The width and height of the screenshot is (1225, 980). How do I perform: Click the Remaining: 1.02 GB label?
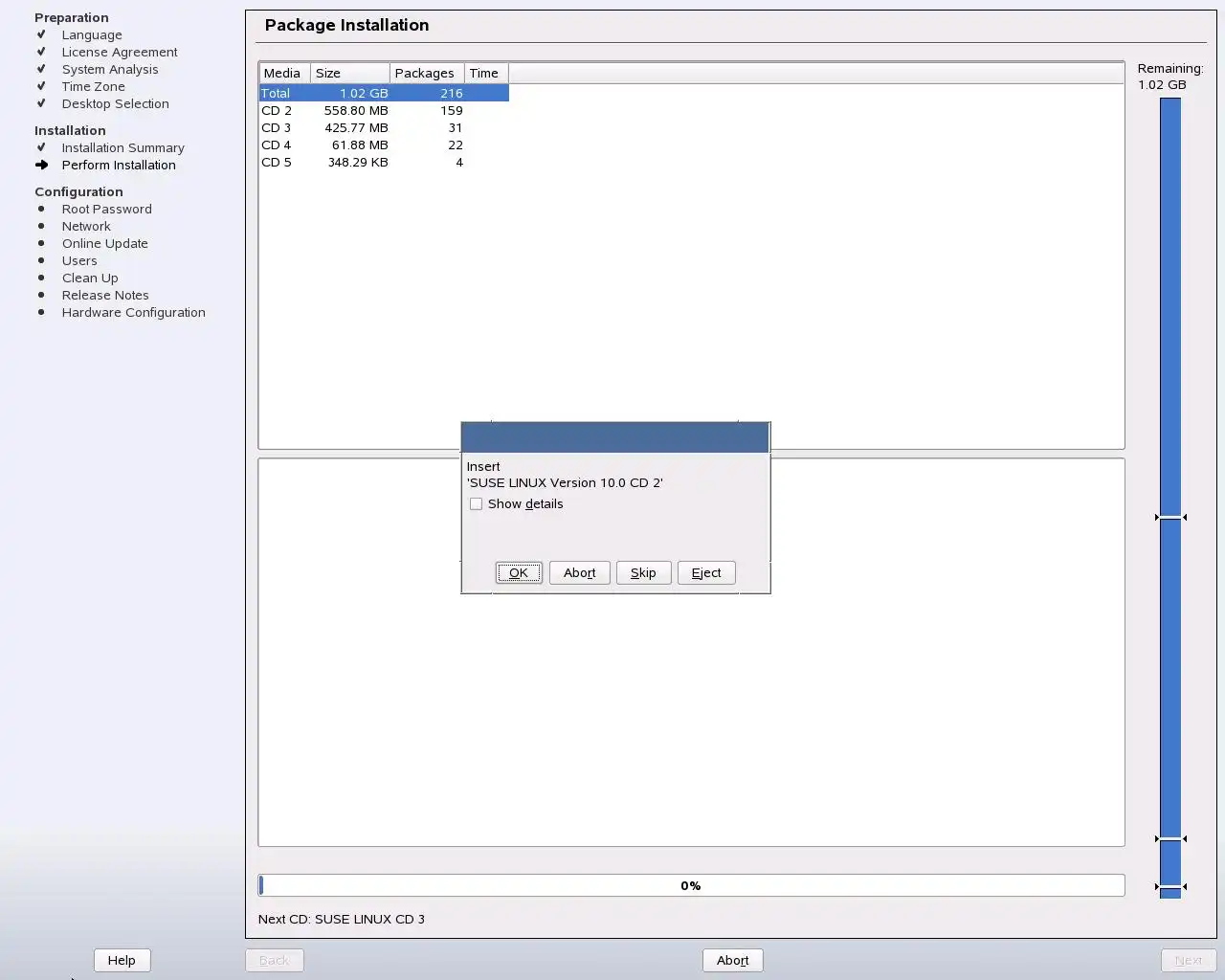[x=1169, y=77]
